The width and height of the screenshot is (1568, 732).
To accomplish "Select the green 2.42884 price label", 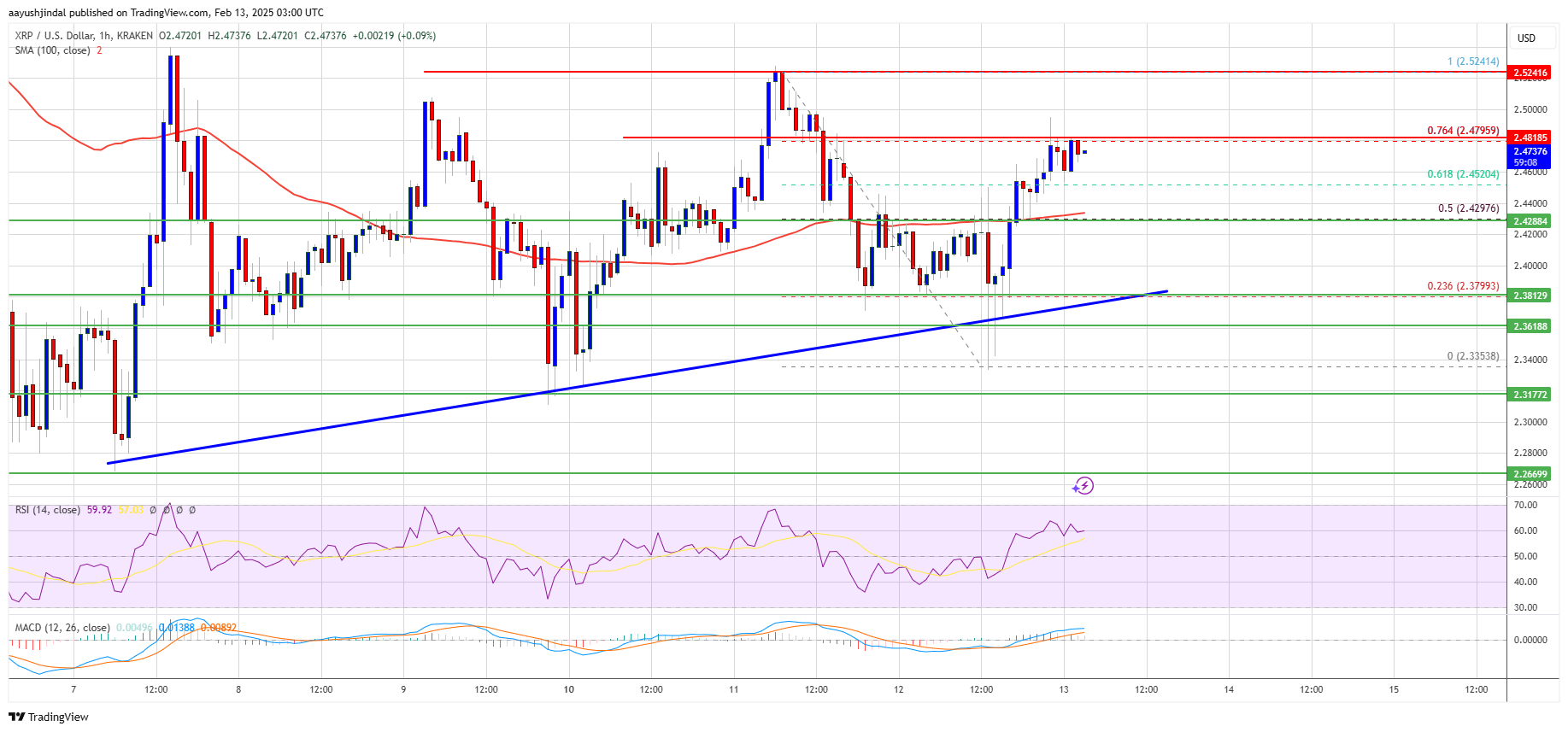I will tap(1530, 221).
